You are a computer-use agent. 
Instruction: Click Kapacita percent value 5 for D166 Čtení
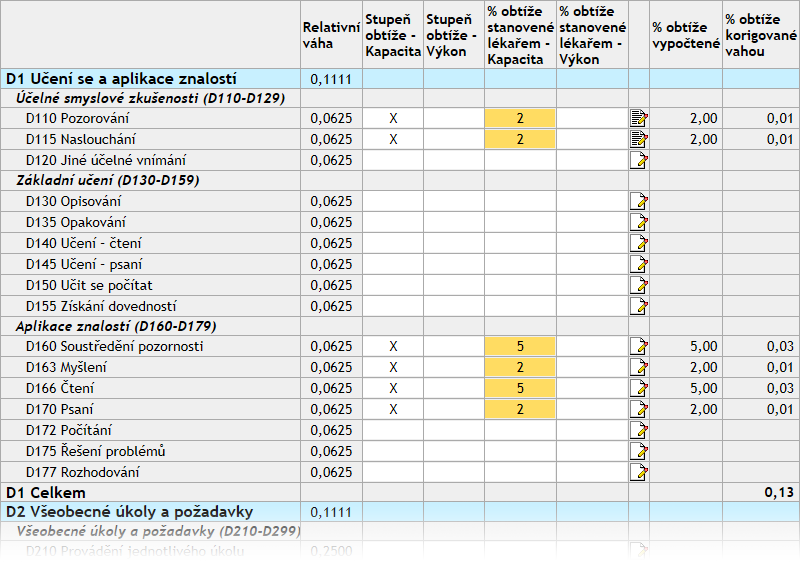coord(520,388)
